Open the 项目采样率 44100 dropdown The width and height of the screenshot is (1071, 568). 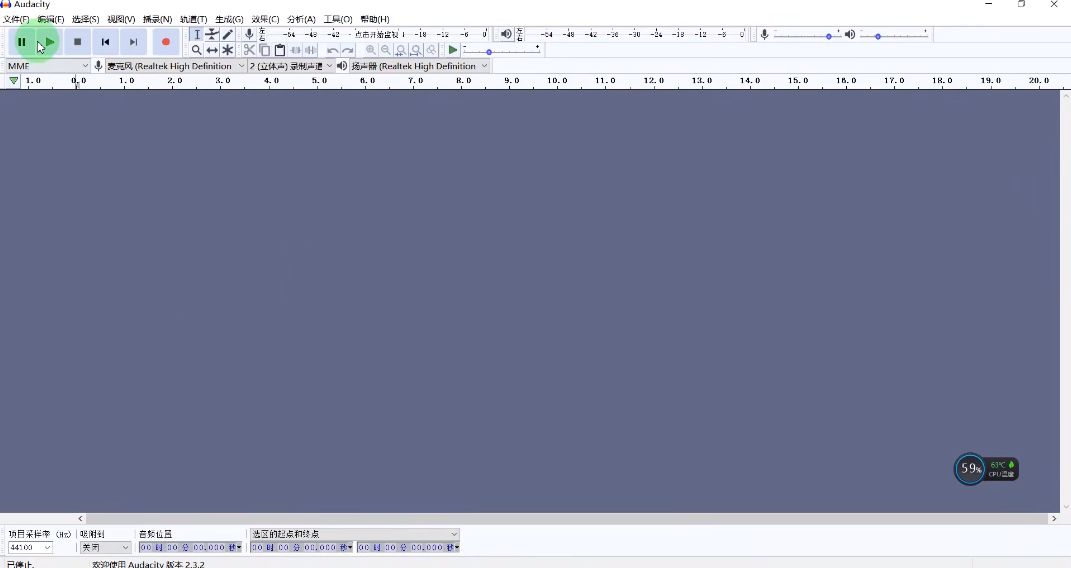(30, 548)
